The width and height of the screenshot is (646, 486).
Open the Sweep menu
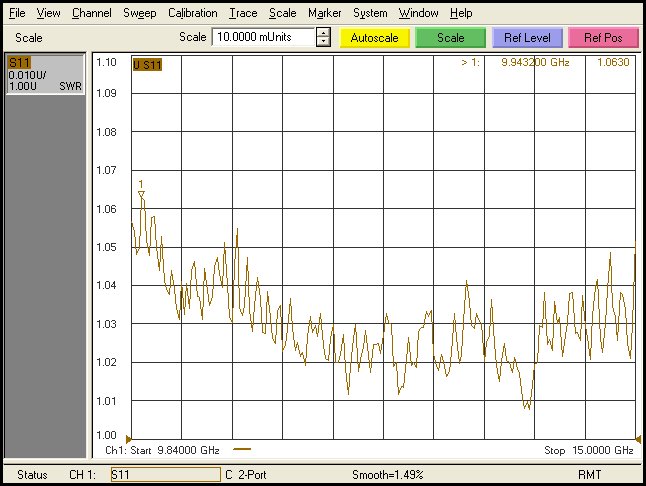139,13
